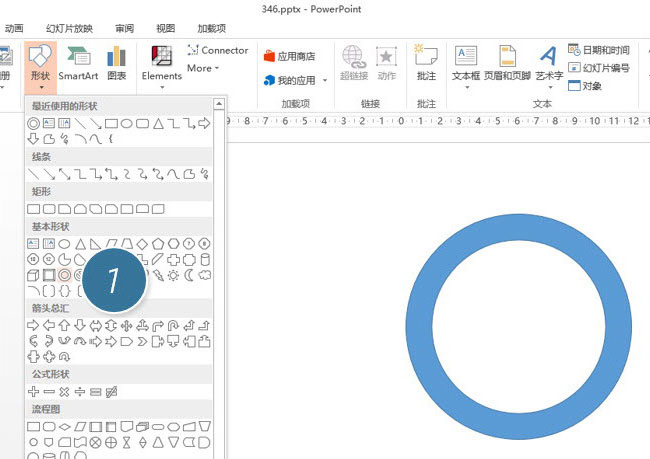
Task: Click the 日期和时间 button
Action: pyautogui.click(x=599, y=50)
